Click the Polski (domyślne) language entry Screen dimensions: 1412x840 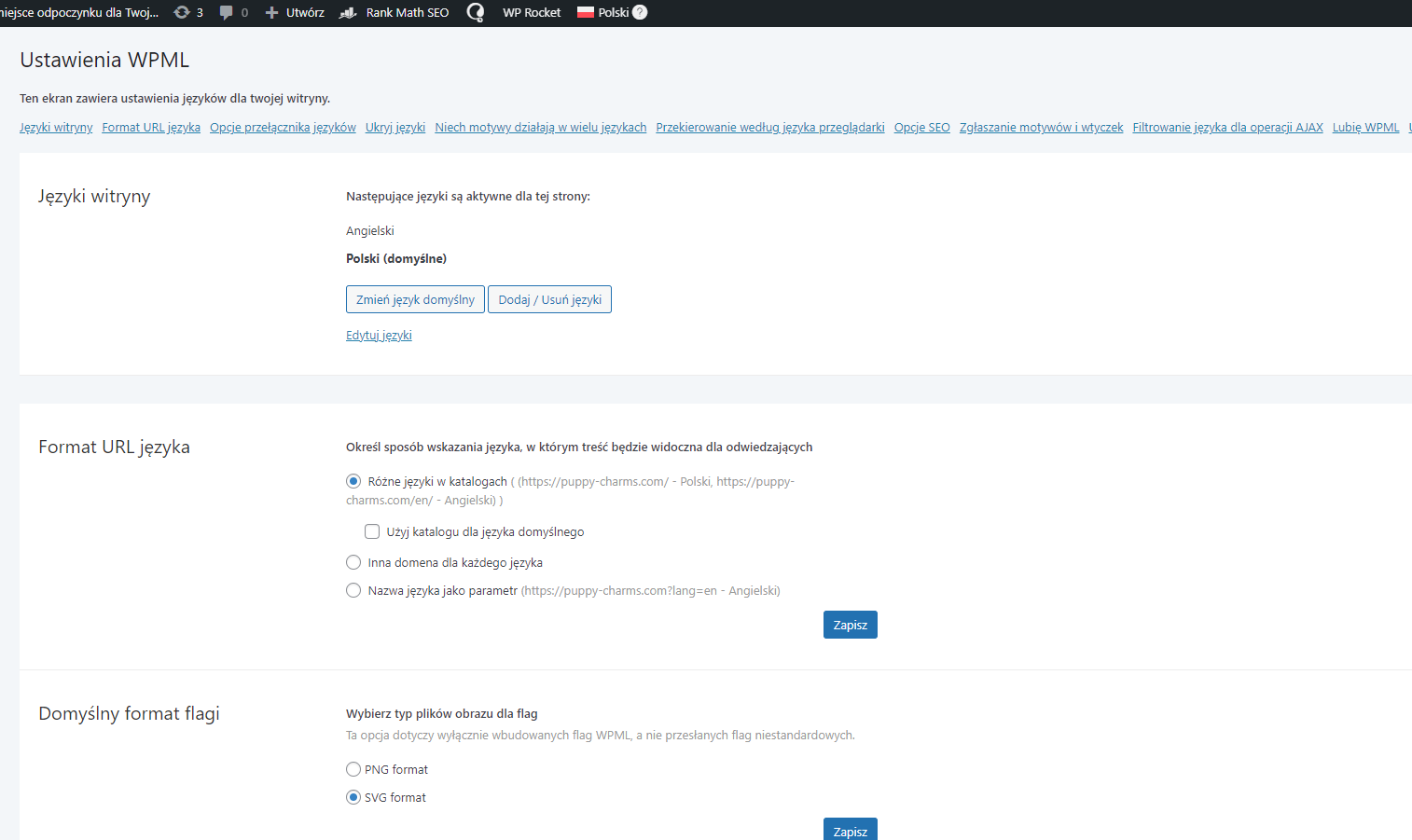click(396, 259)
